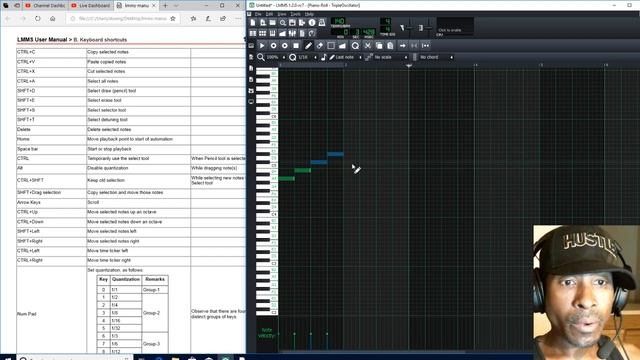Open the Song Editor window icon
Image resolution: width=640 pixels, height=360 pixels.
[x=253, y=33]
